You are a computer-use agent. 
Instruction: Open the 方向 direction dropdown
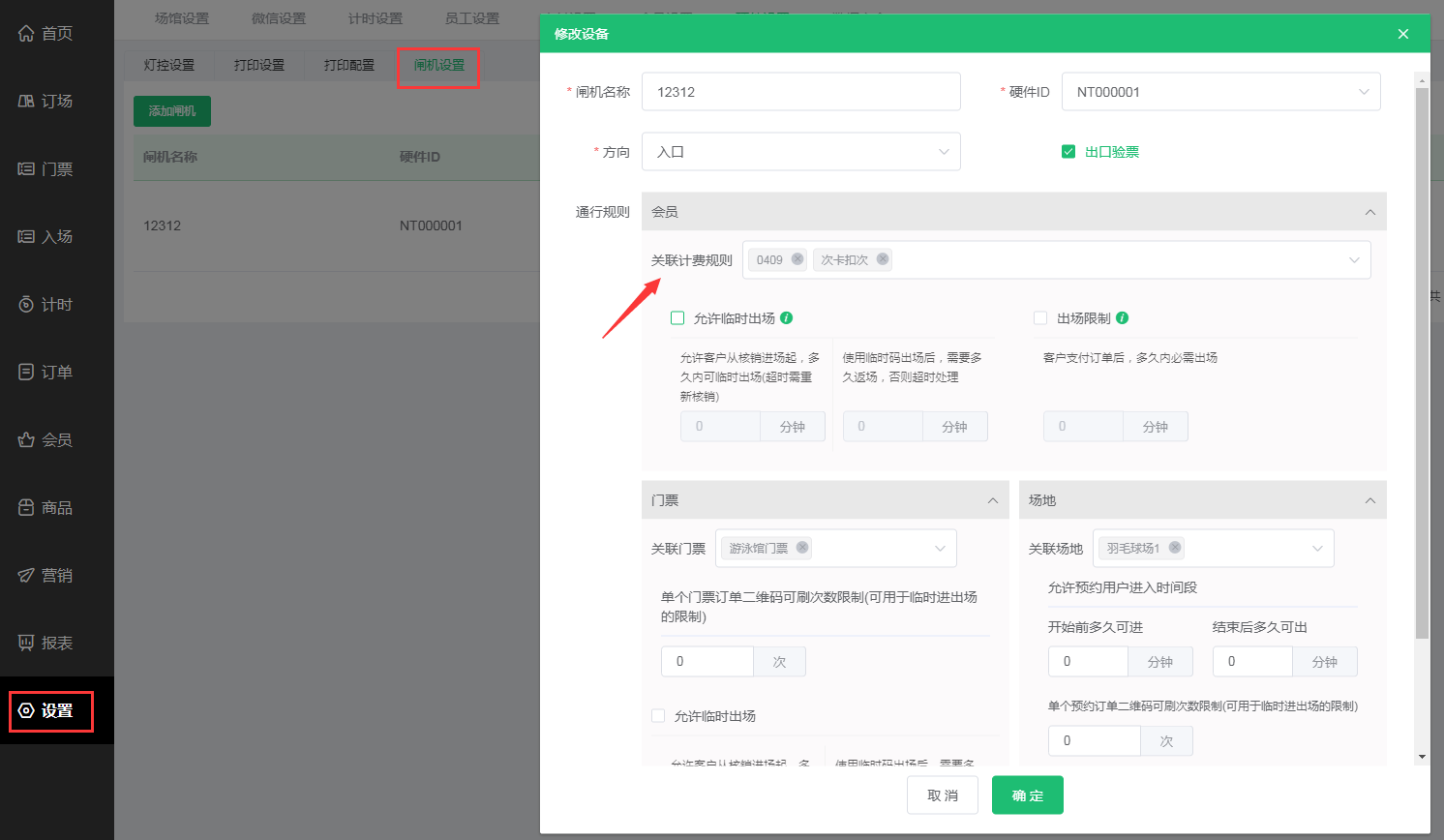click(800, 152)
